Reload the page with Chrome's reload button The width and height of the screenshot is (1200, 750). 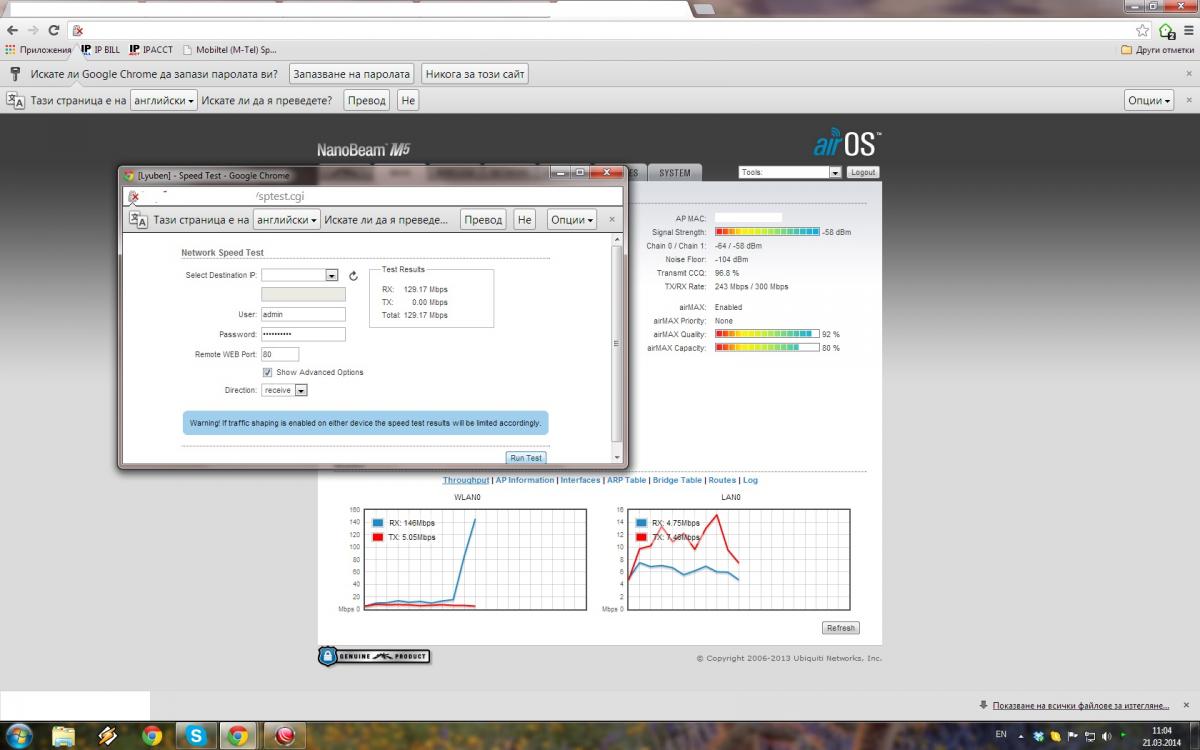[53, 30]
